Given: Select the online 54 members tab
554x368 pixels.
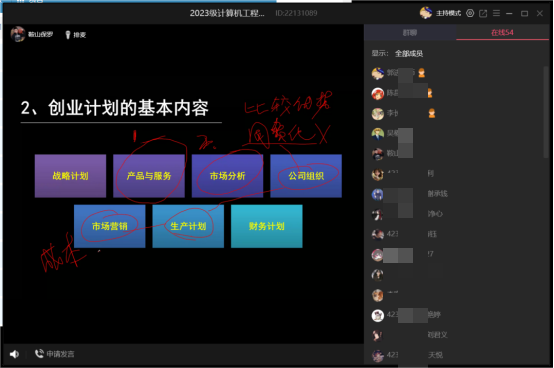Looking at the screenshot, I should (502, 32).
